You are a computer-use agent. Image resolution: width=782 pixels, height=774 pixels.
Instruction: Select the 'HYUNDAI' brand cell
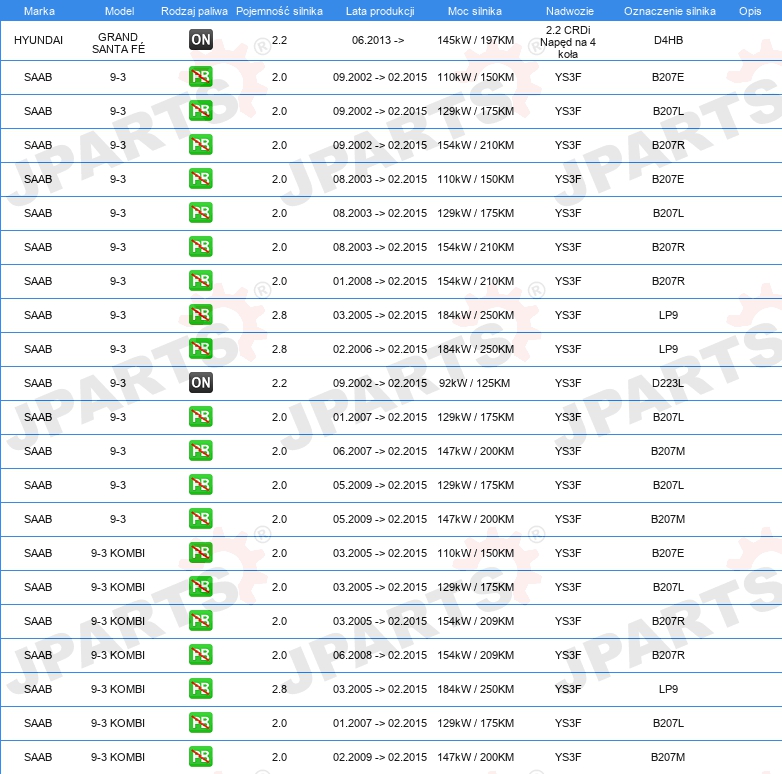pos(38,40)
